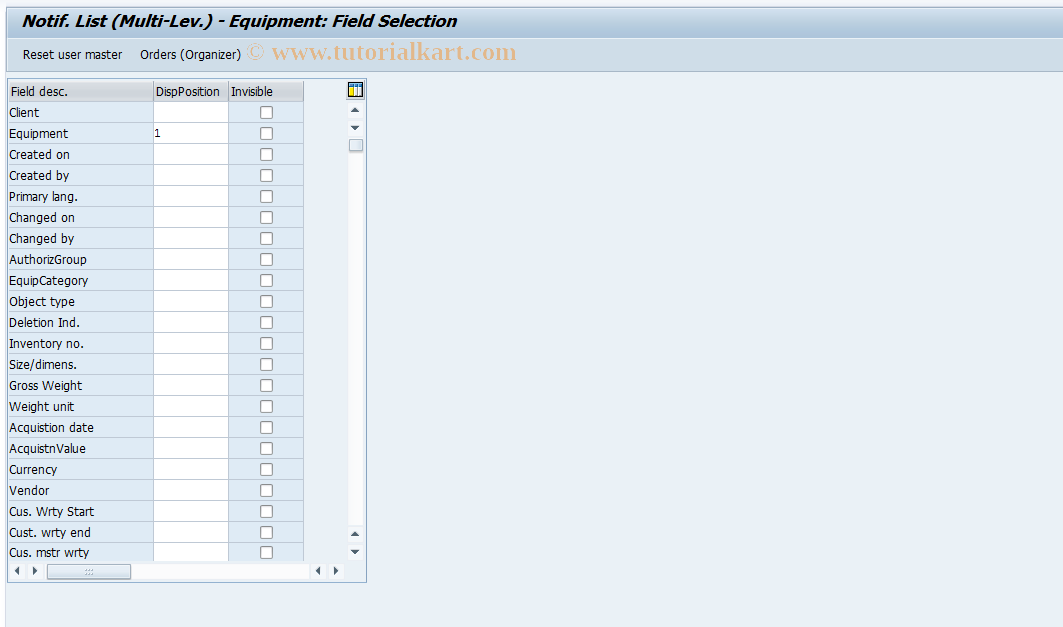Tick Invisible for Changed on
Viewport: 1063px width, 627px height.
point(266,218)
